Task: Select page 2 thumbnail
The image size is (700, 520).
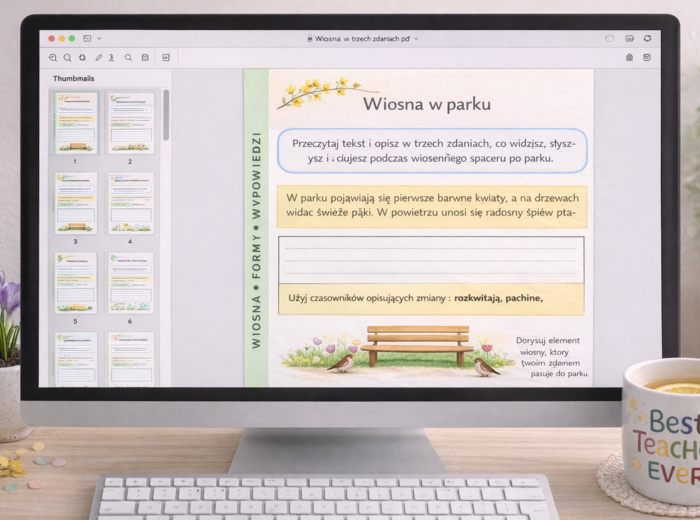Action: click(x=131, y=123)
